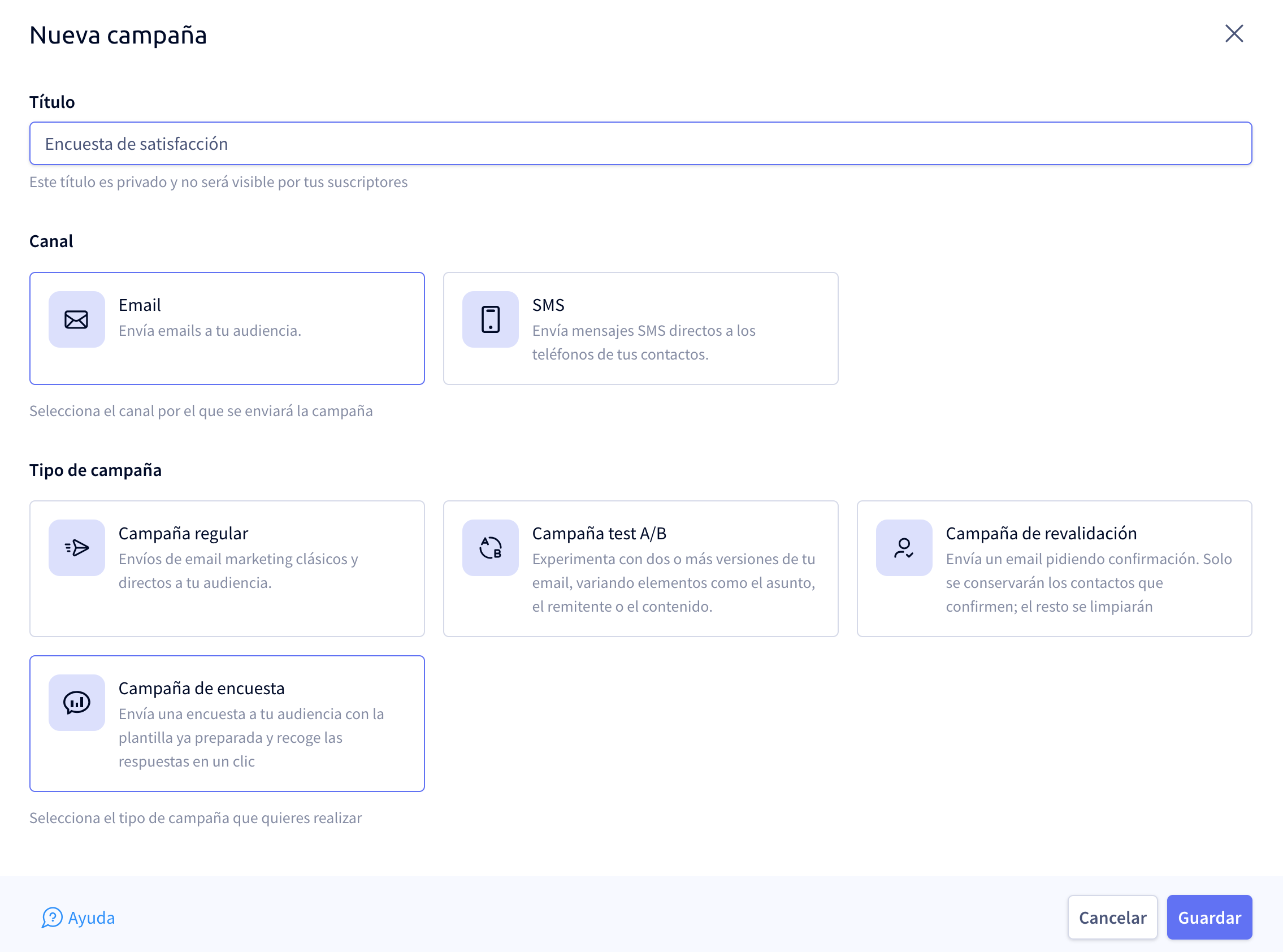The image size is (1283, 952).
Task: Select the SMS phone icon
Action: [490, 319]
